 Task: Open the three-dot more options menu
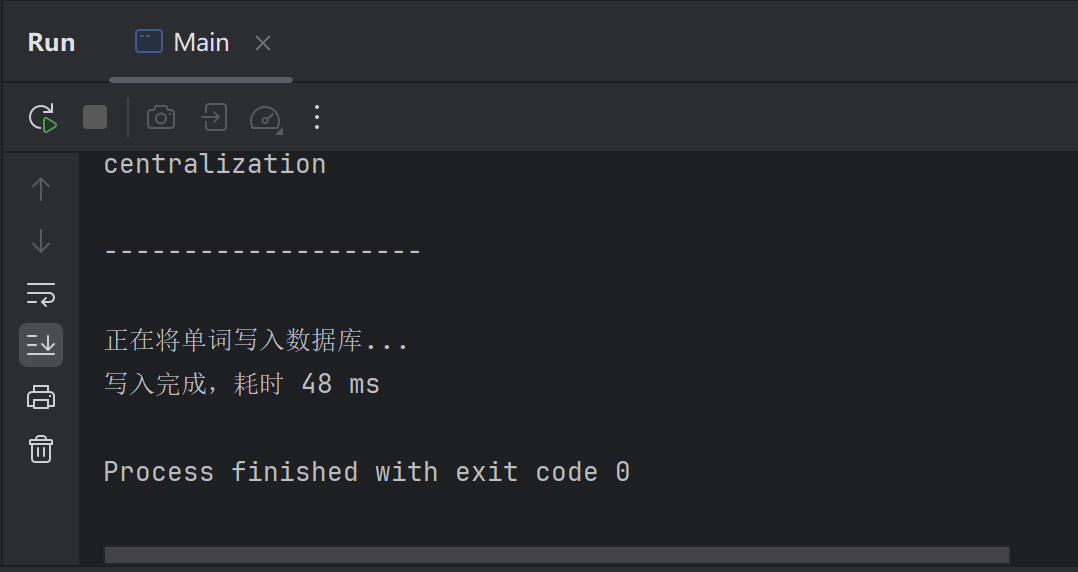tap(317, 118)
